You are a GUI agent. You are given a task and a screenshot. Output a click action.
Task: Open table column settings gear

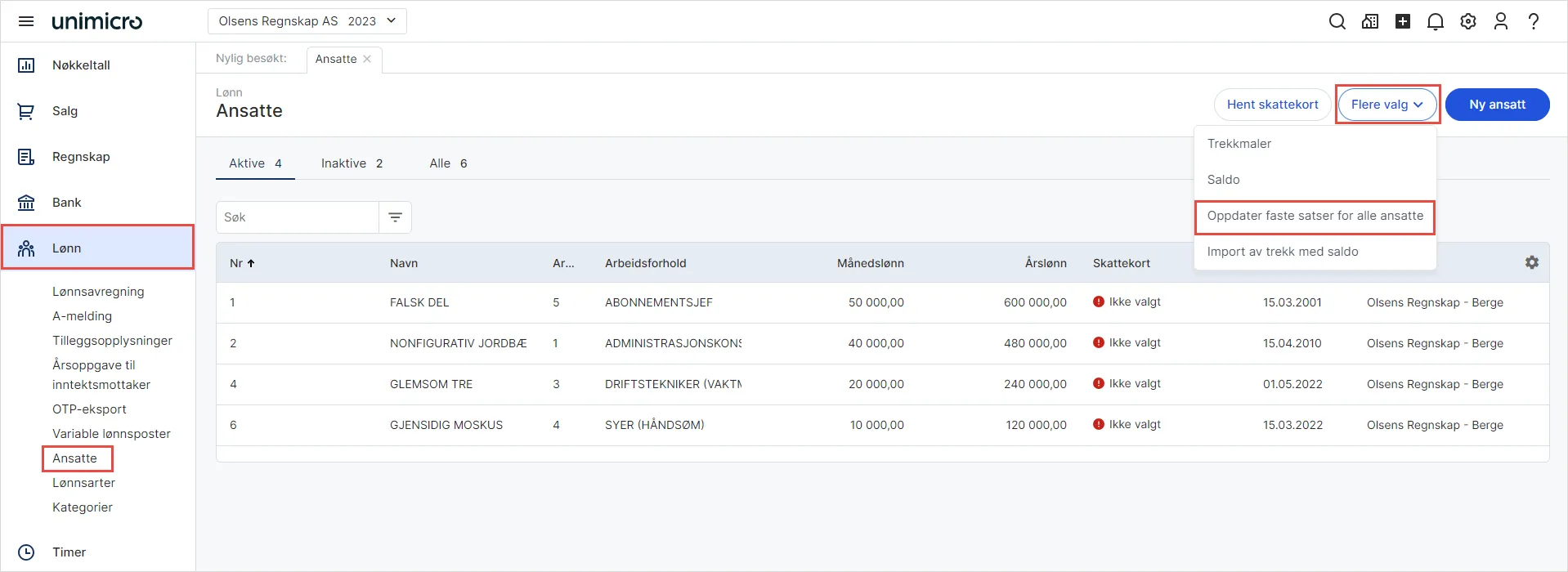(1532, 262)
